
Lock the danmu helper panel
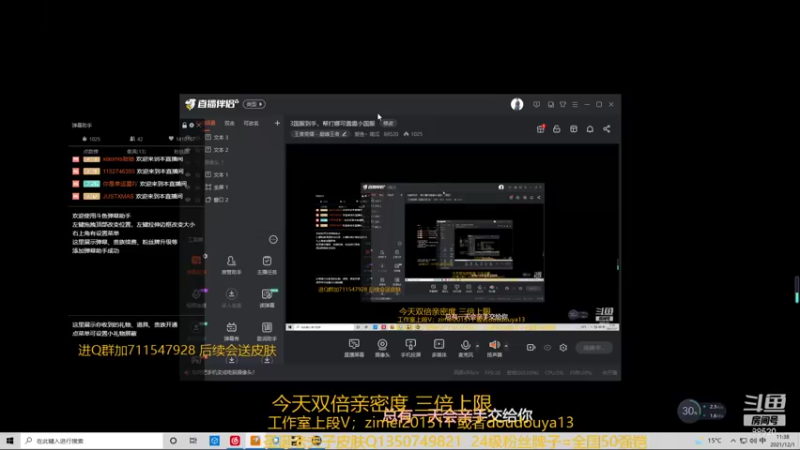pyautogui.click(x=184, y=125)
